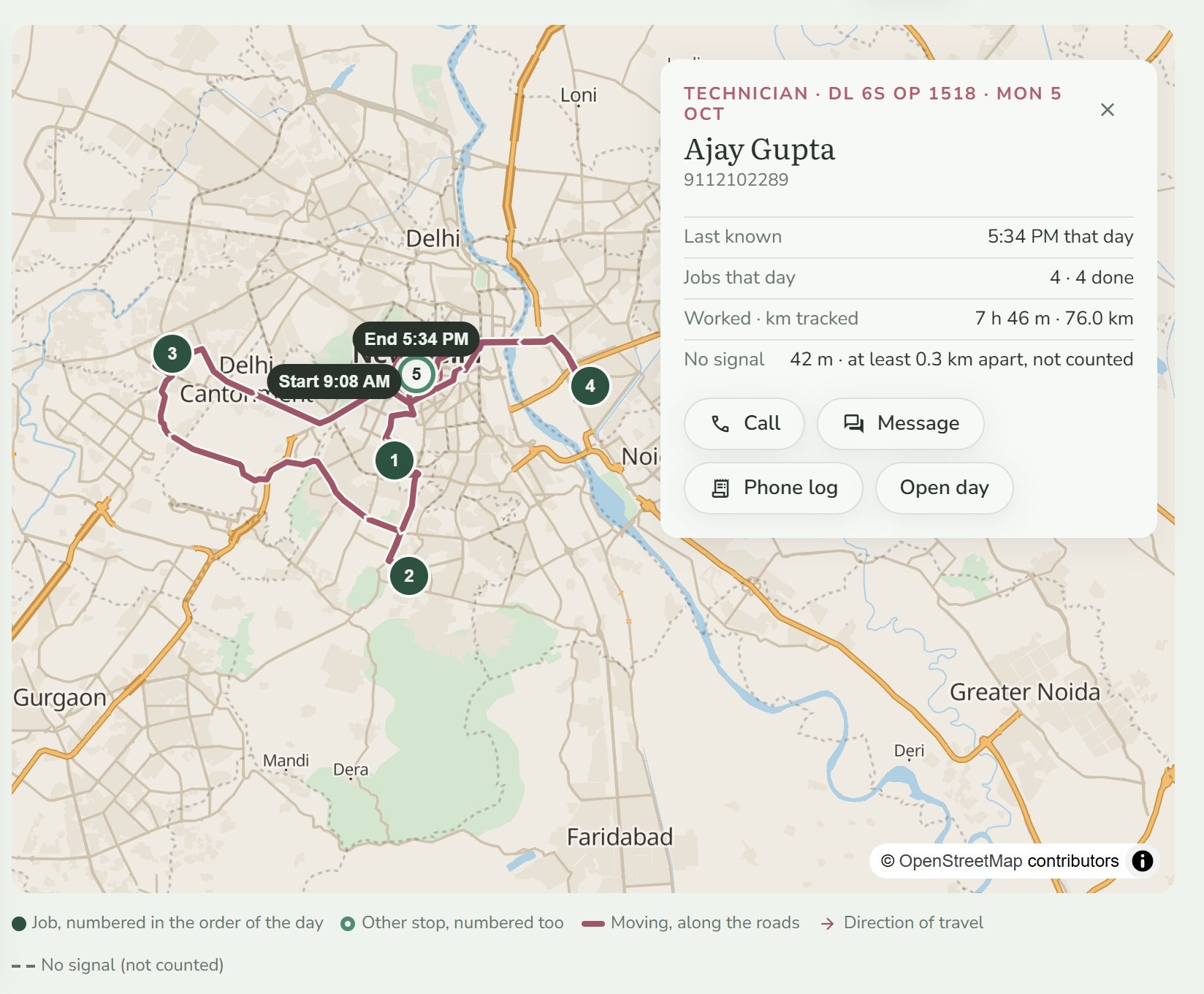Image resolution: width=1204 pixels, height=994 pixels.
Task: Click the technician header DL 6S OP 1518
Action: pos(872,104)
